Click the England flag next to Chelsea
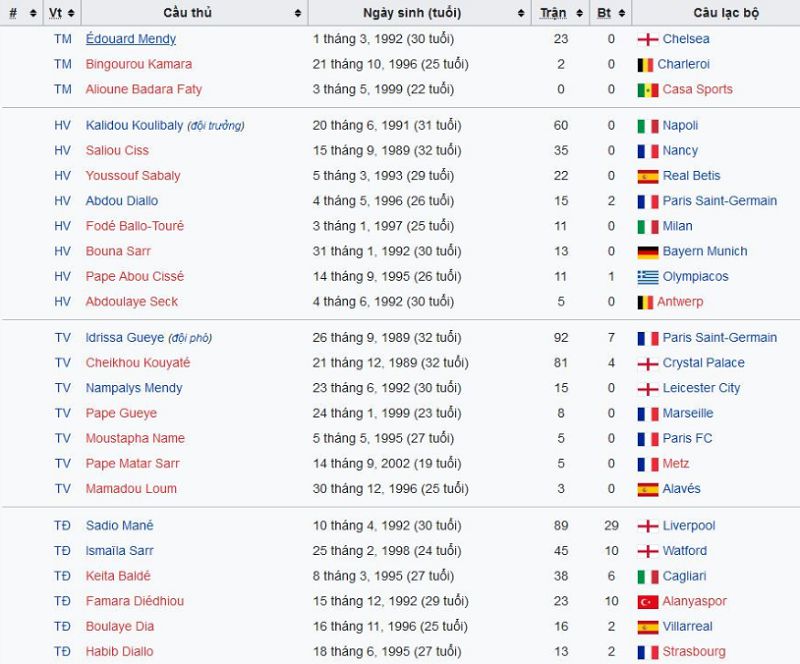This screenshot has width=800, height=664. point(647,39)
